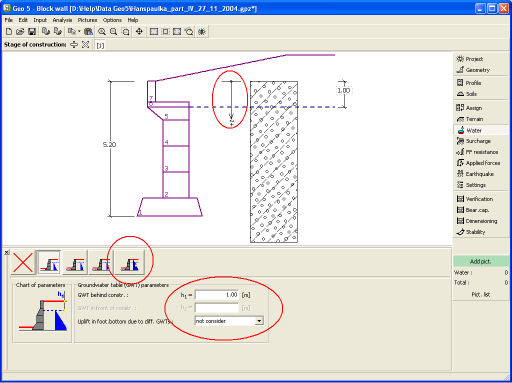Open Stability analysis mode
This screenshot has width=512, height=383.
(x=481, y=232)
